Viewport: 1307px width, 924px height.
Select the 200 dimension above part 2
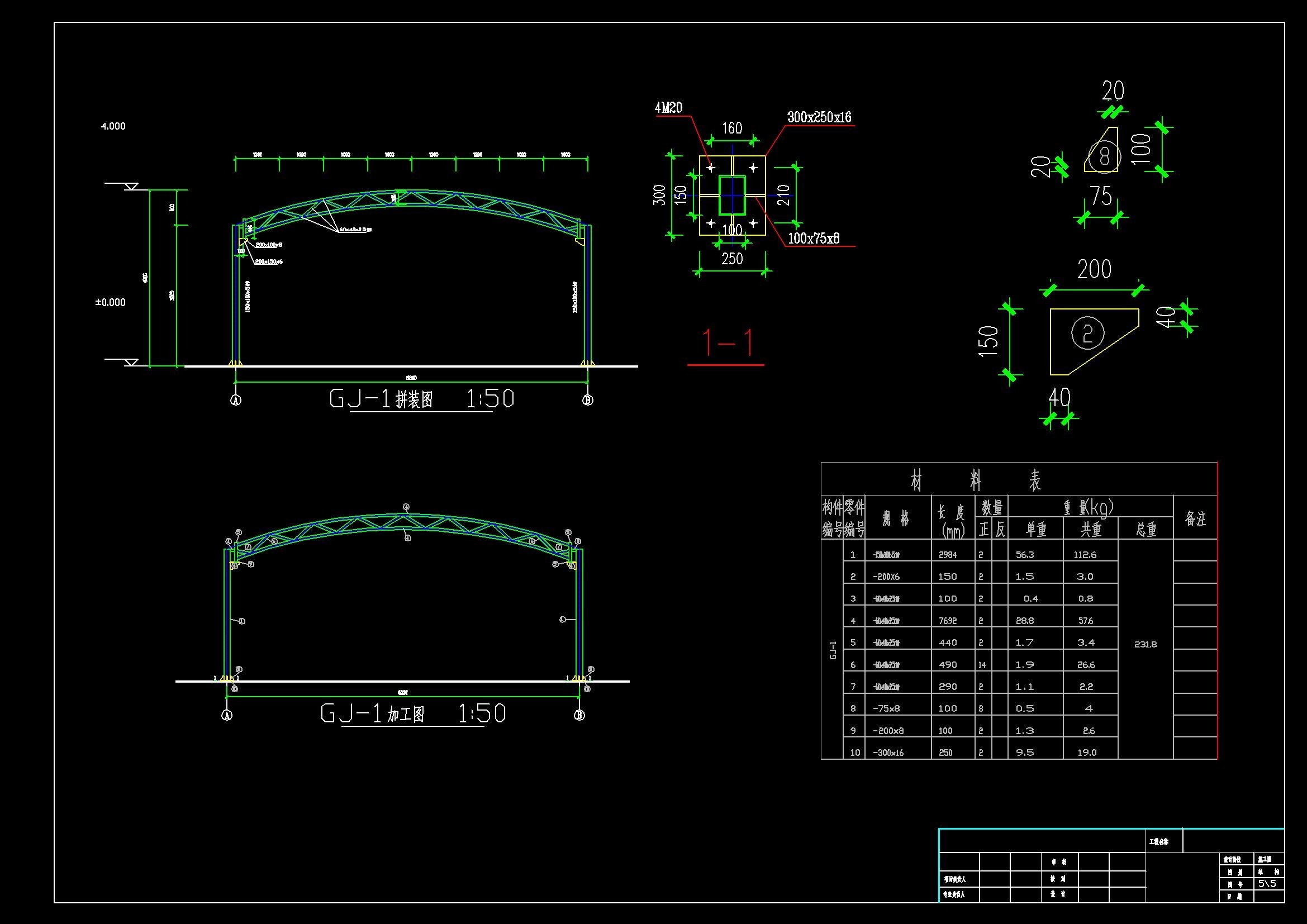(1094, 270)
